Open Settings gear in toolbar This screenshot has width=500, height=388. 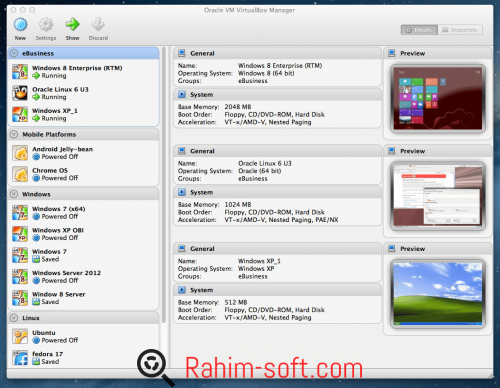tap(46, 25)
